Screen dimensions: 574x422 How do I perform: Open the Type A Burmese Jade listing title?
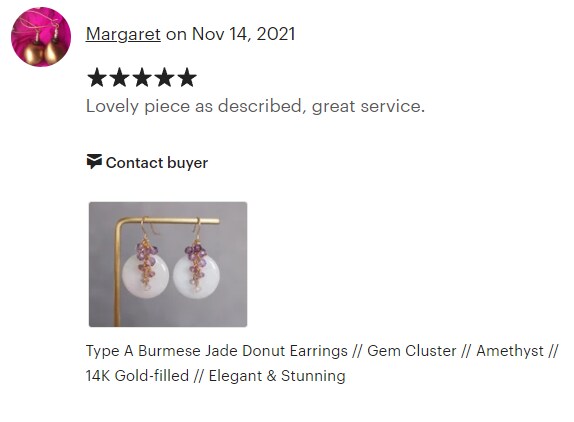tap(322, 363)
